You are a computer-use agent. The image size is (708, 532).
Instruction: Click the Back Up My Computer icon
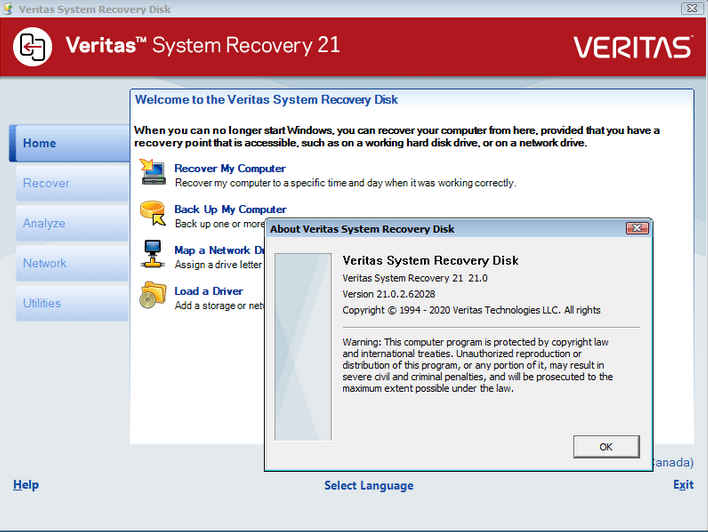pos(153,213)
